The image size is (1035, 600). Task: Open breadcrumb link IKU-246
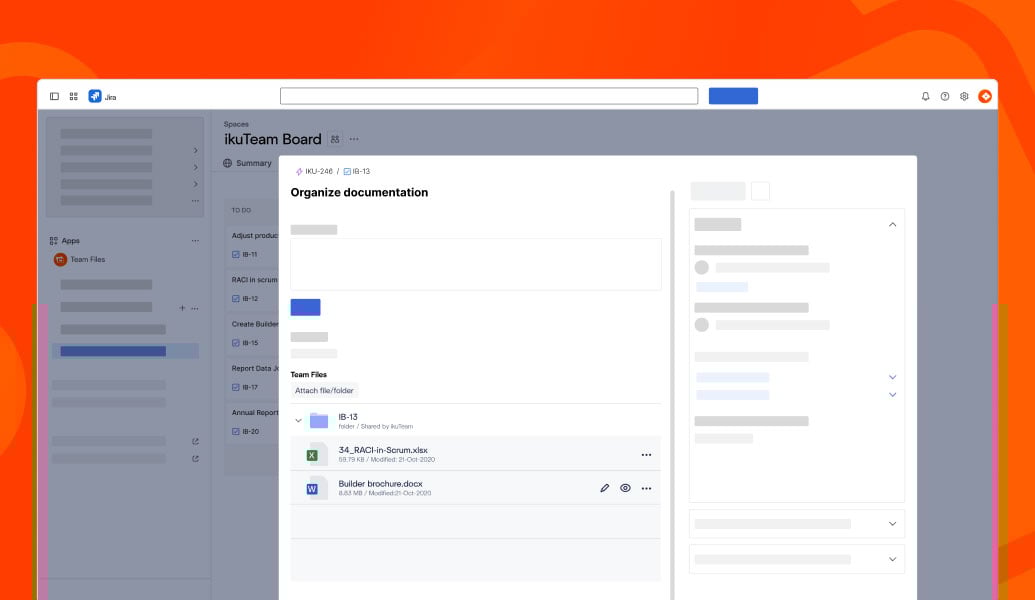318,171
